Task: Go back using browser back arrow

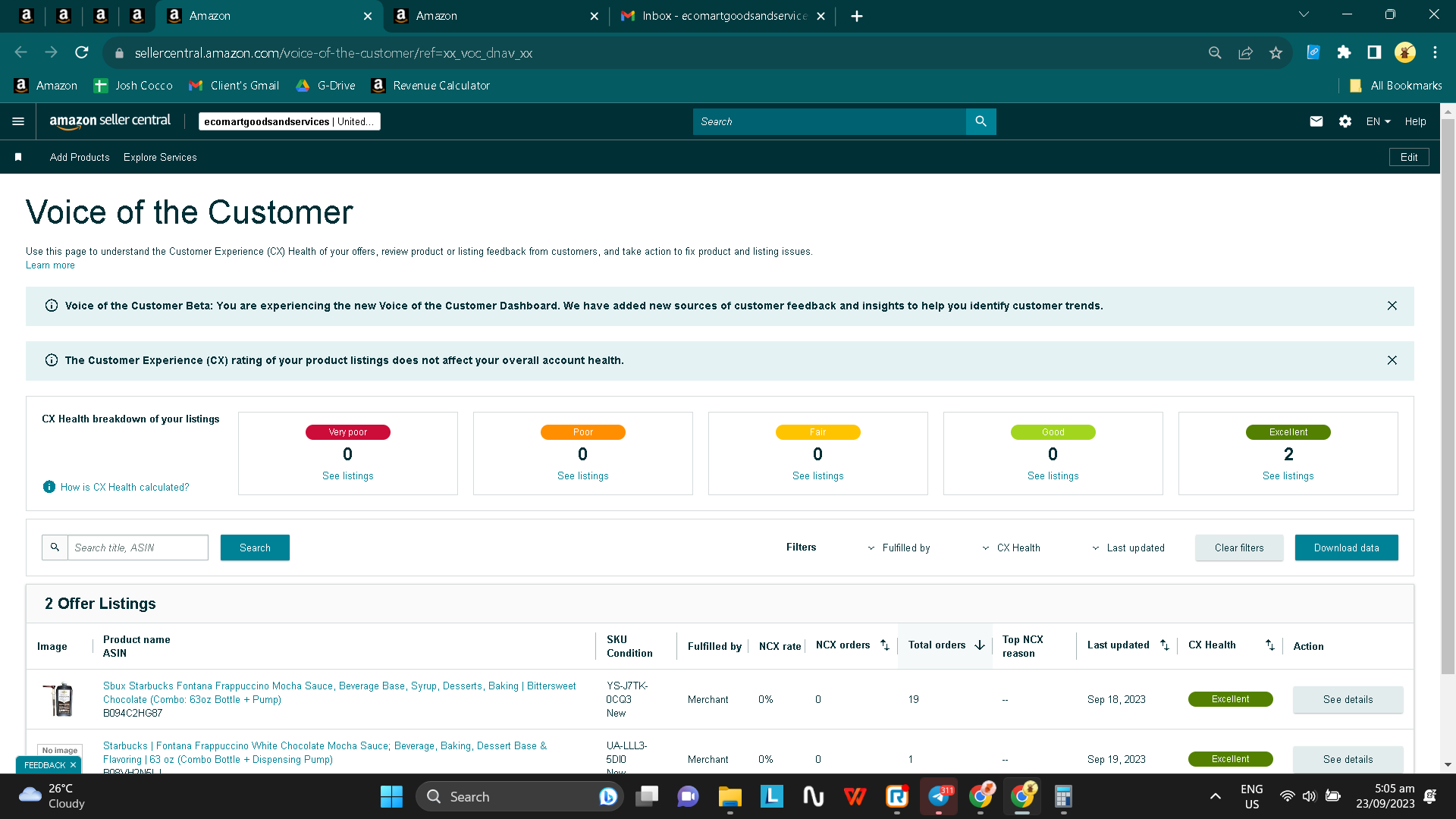Action: [x=21, y=52]
